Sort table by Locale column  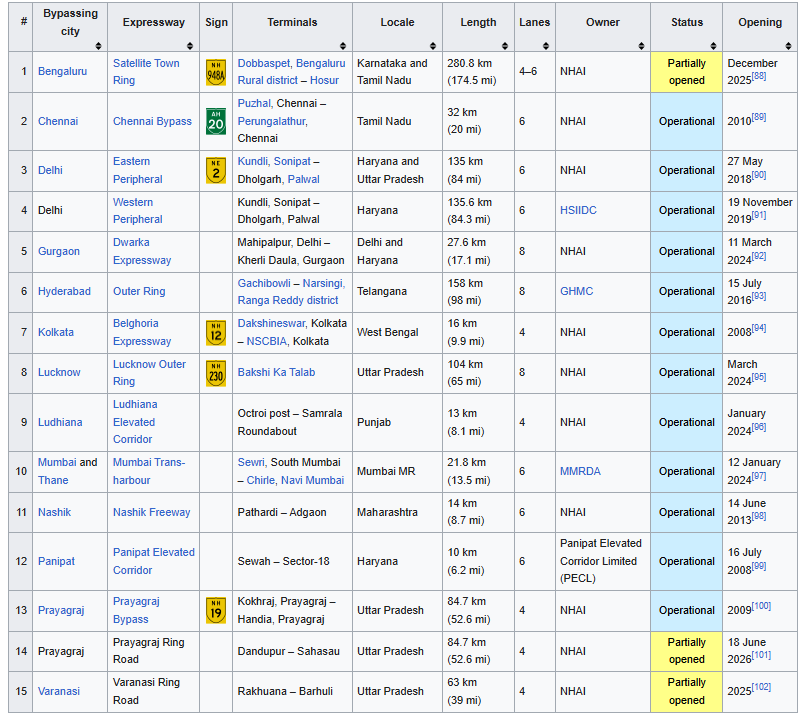433,46
